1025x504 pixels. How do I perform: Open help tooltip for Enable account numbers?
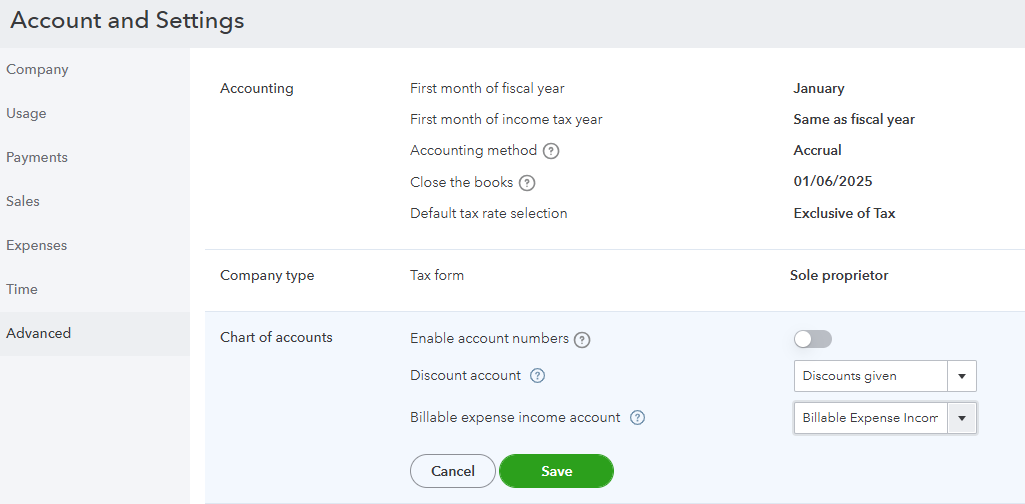click(x=582, y=340)
